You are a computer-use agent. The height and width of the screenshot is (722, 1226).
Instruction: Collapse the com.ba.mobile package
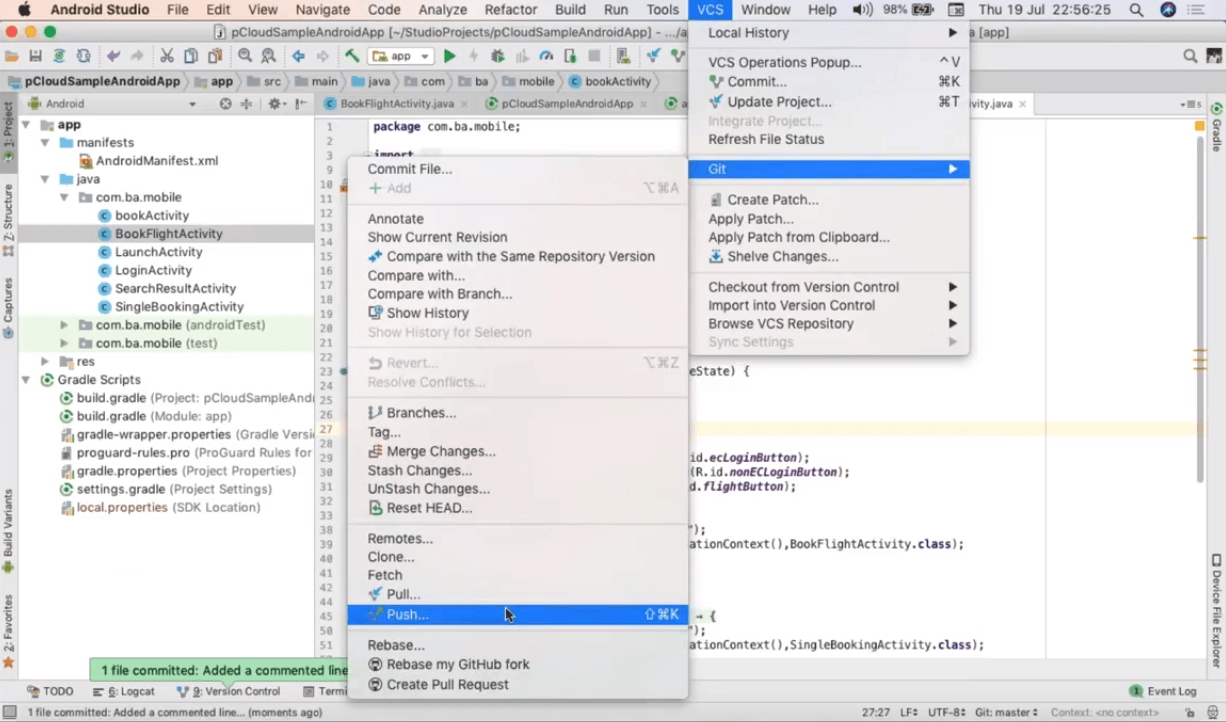click(x=64, y=198)
